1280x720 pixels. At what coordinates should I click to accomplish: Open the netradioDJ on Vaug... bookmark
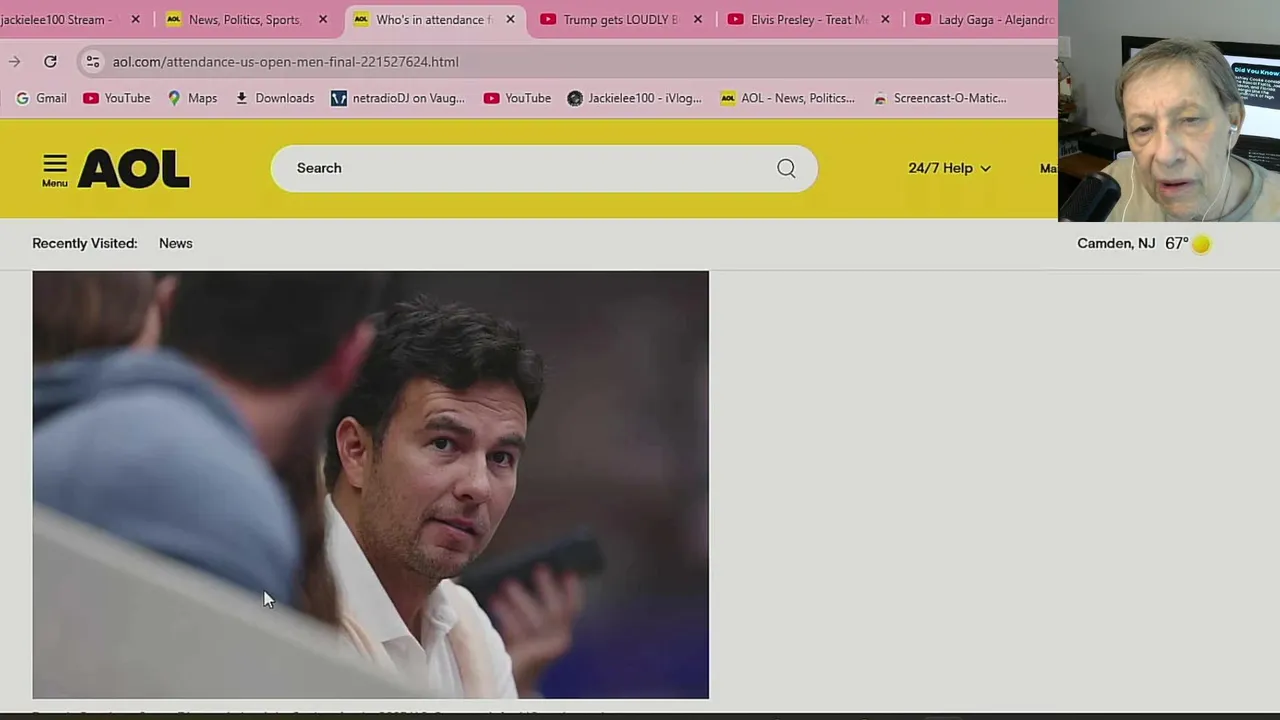pos(398,98)
